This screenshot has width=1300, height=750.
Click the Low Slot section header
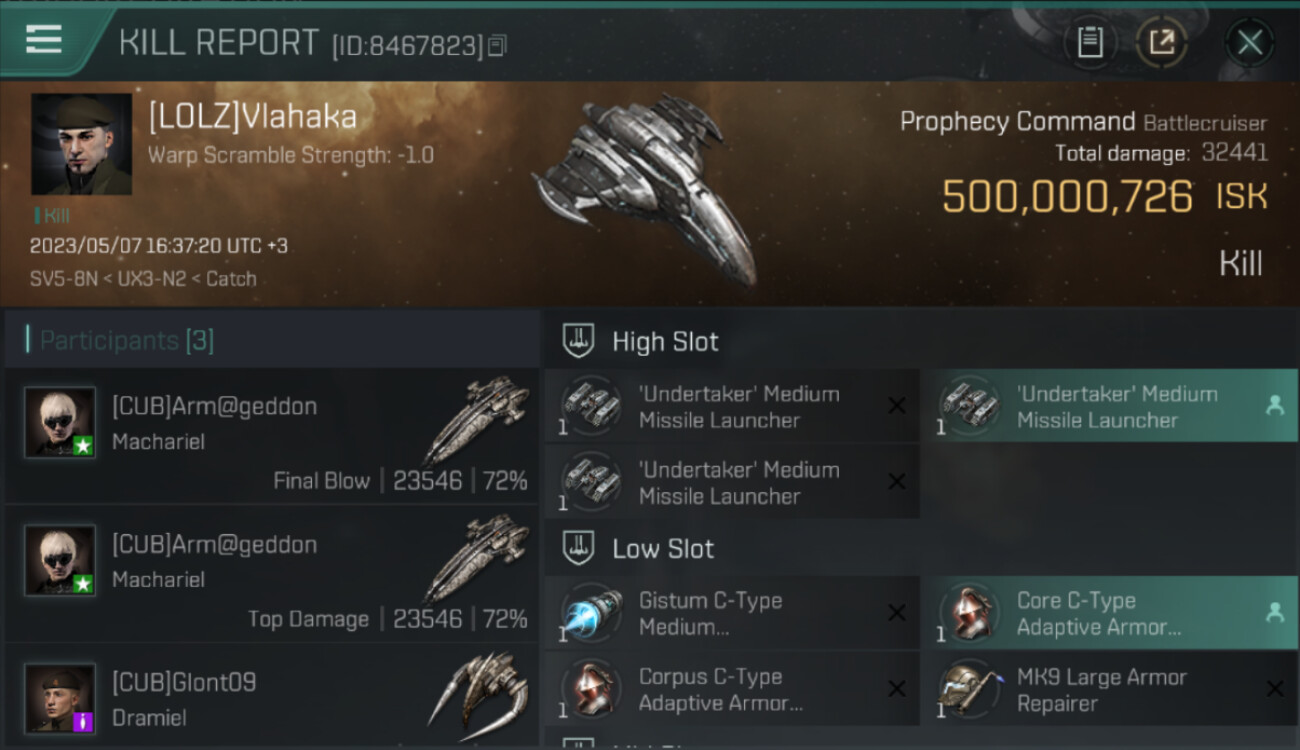(663, 548)
